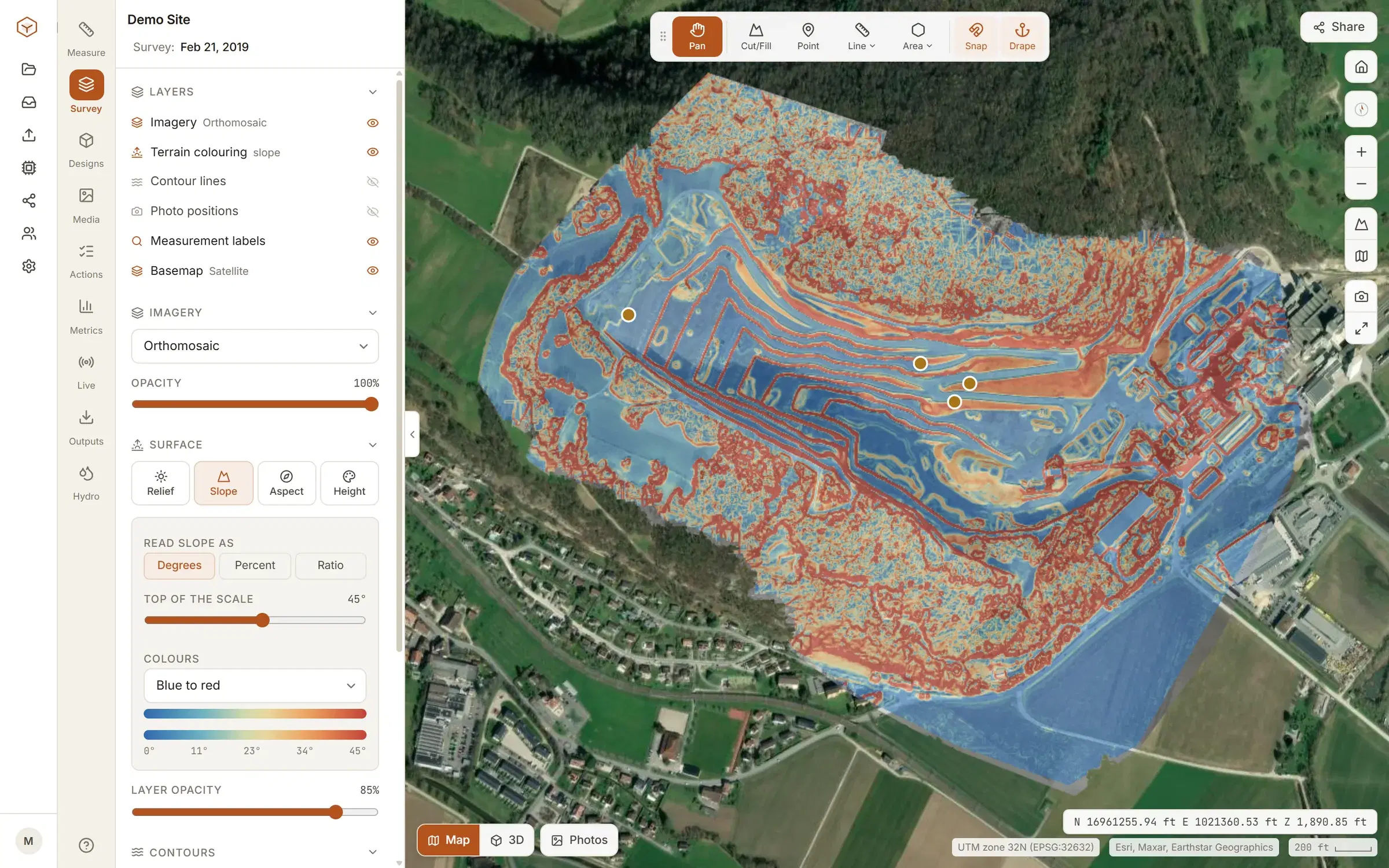
Task: Hide the Imagery layer
Action: [x=373, y=123]
